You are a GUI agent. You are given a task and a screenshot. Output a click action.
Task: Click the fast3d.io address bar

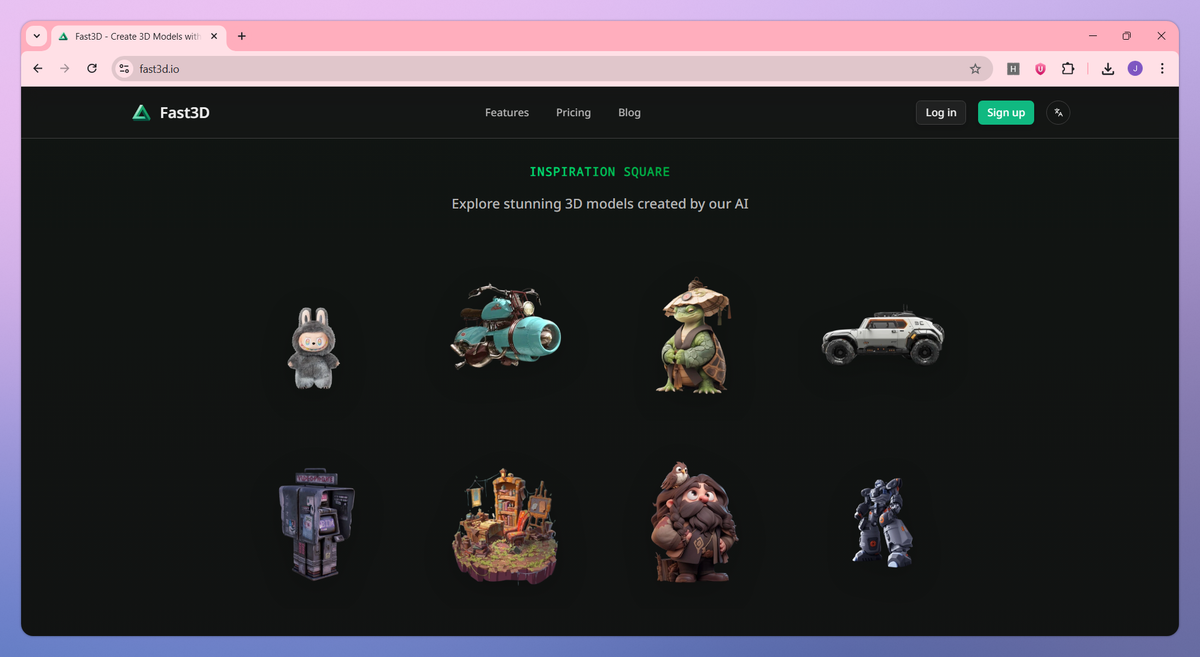tap(550, 69)
